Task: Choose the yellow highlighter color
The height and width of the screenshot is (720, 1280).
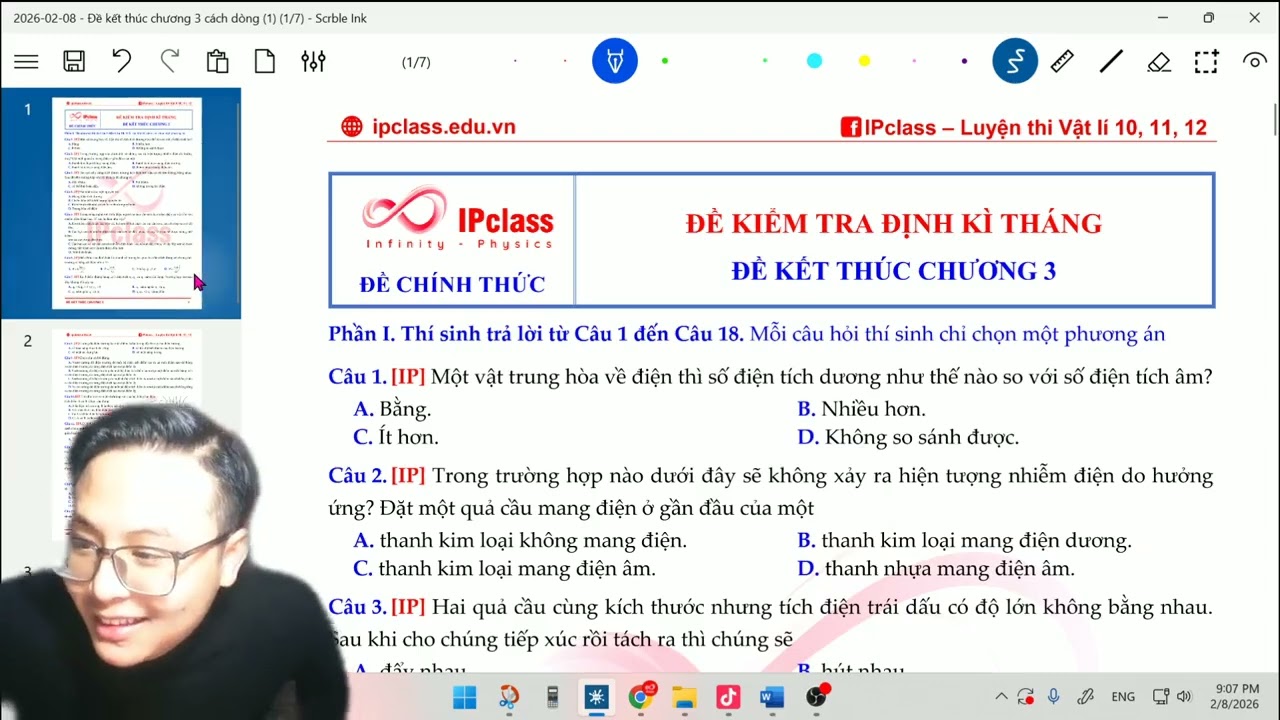Action: (x=864, y=61)
